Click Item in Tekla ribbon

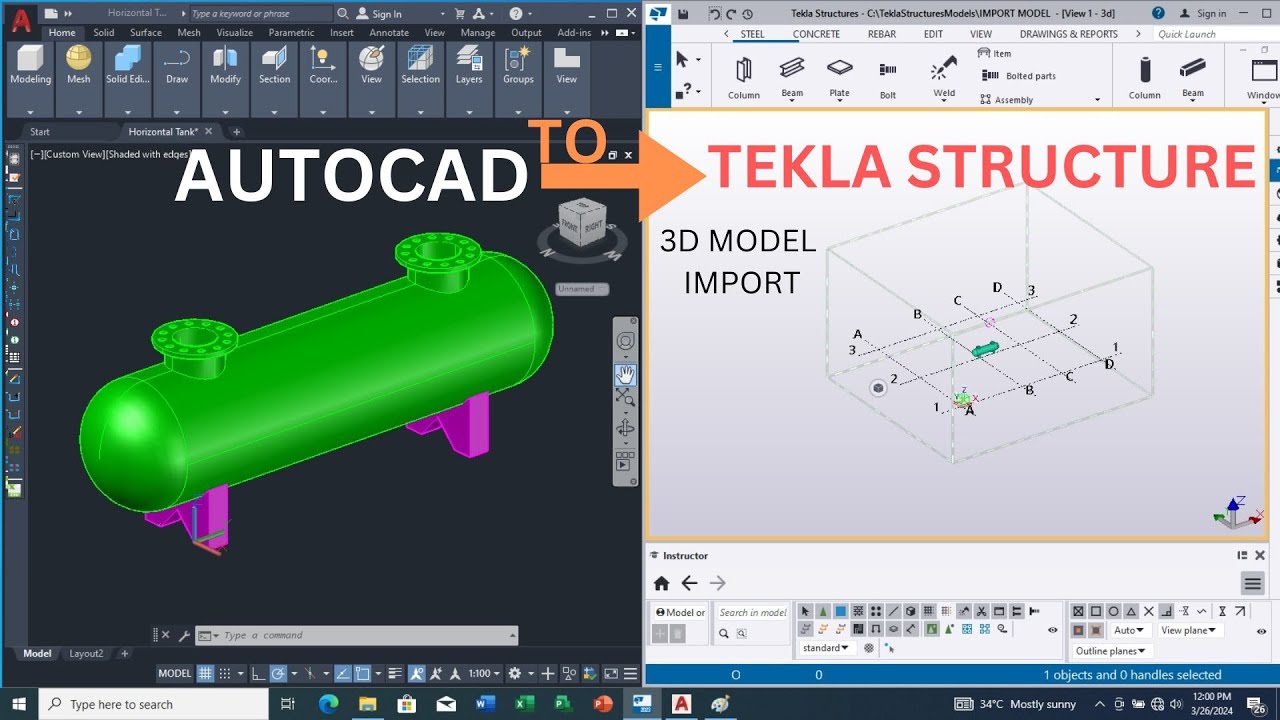994,53
